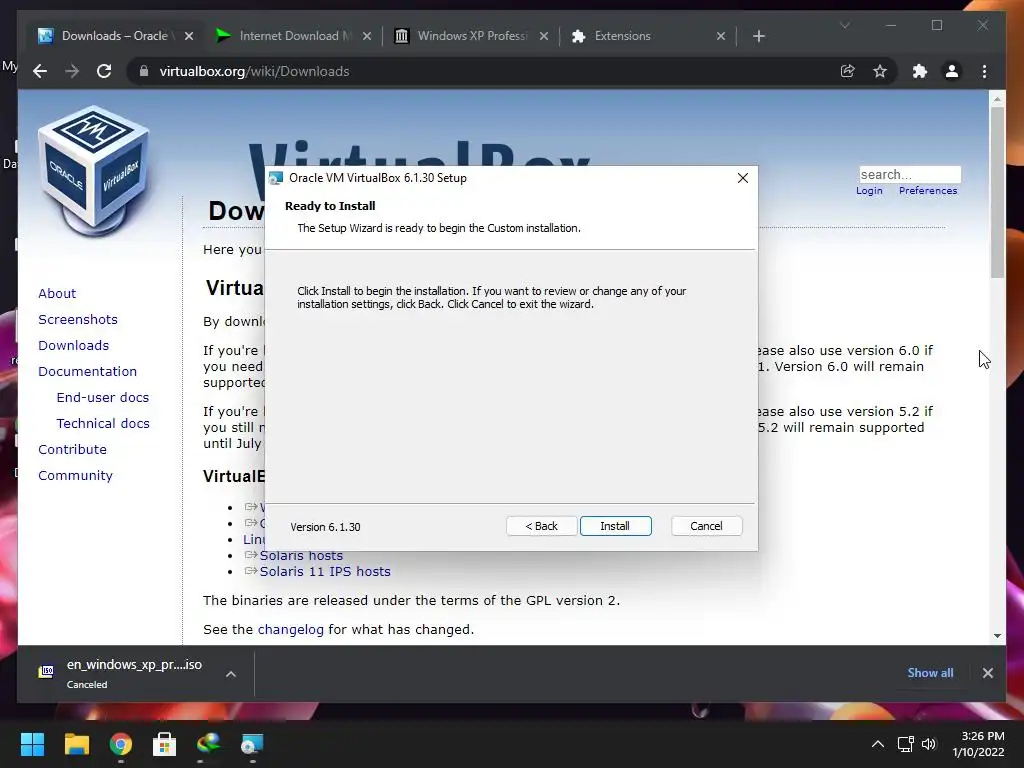
Task: Close the Windows XP Professional tab
Action: pyautogui.click(x=543, y=36)
